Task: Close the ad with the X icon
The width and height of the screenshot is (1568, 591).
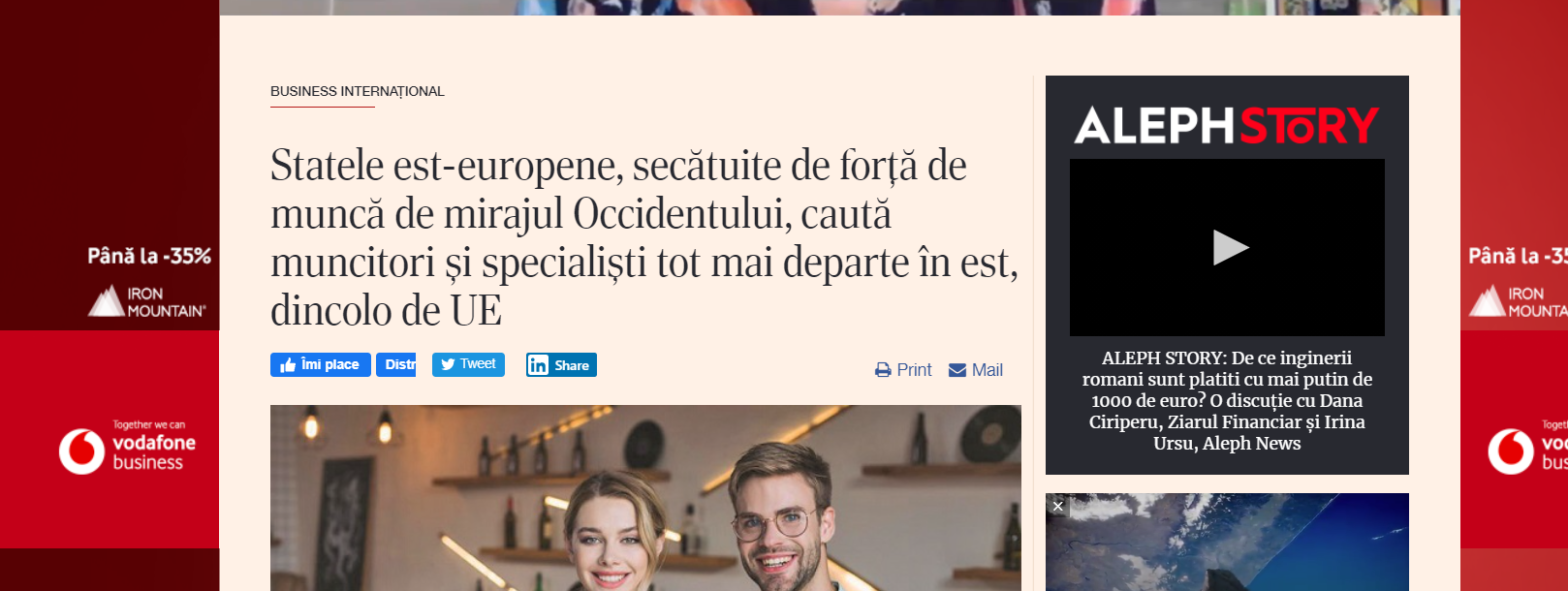Action: [x=1058, y=506]
